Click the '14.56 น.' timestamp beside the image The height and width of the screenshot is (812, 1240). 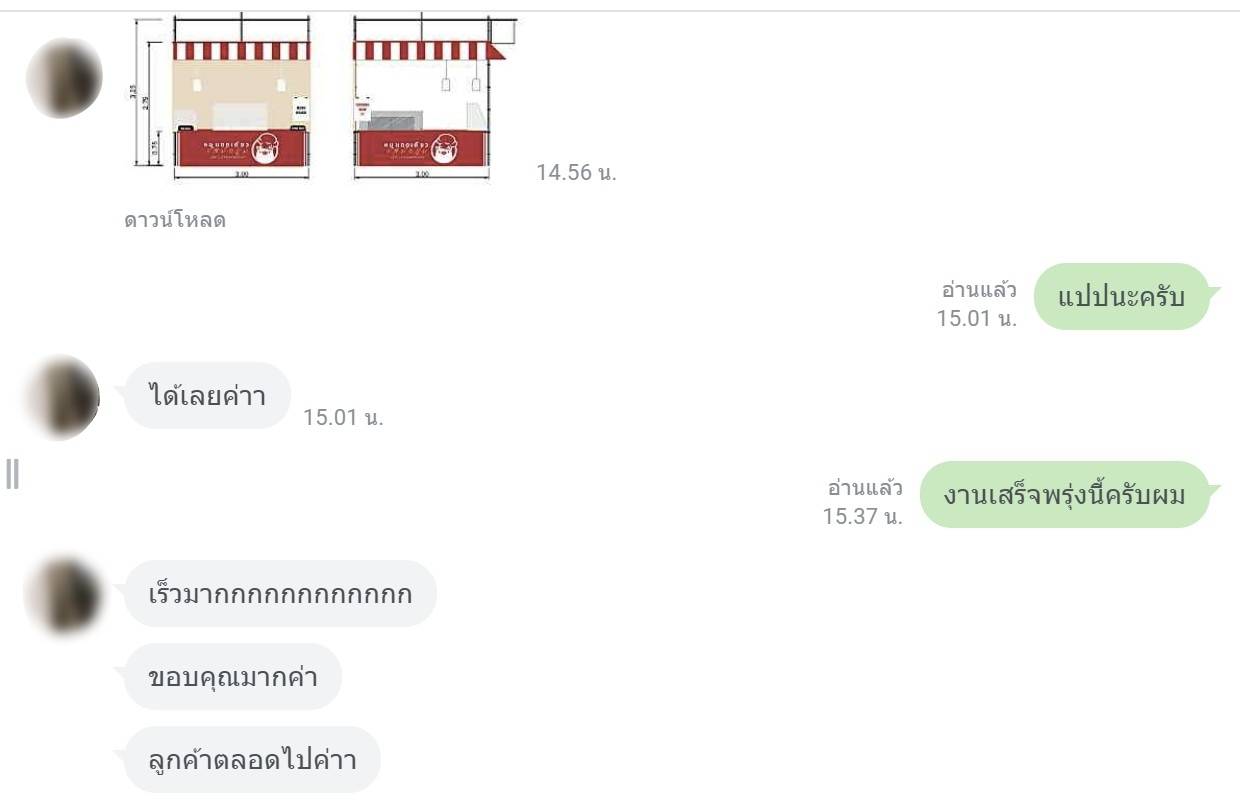576,172
